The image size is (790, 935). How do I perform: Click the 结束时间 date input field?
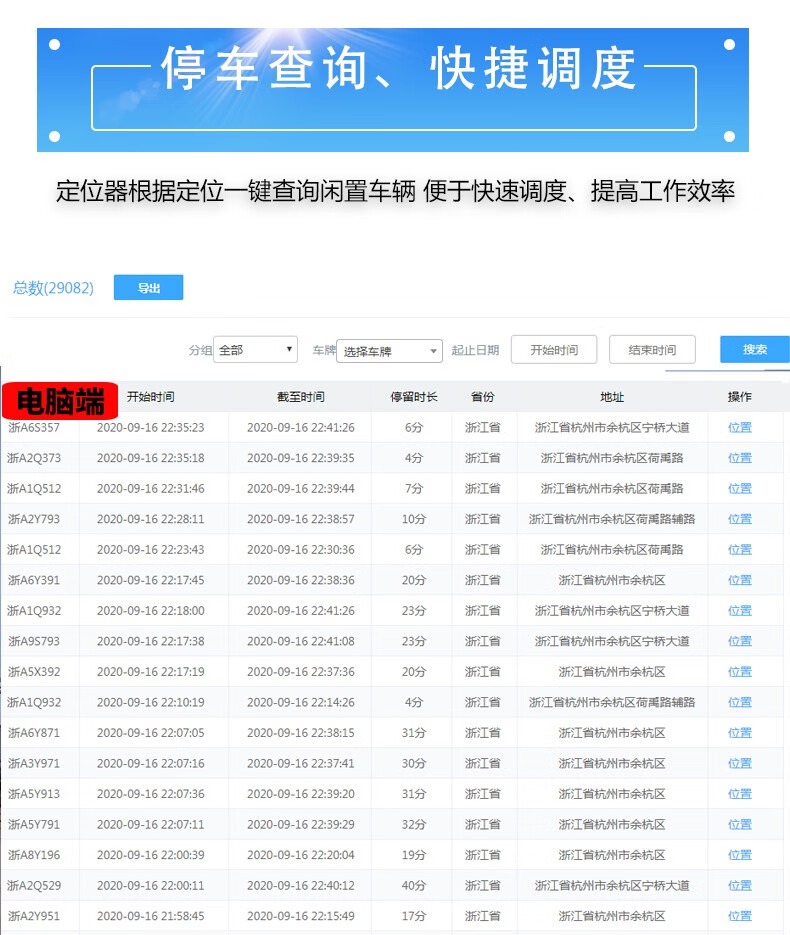[x=652, y=350]
